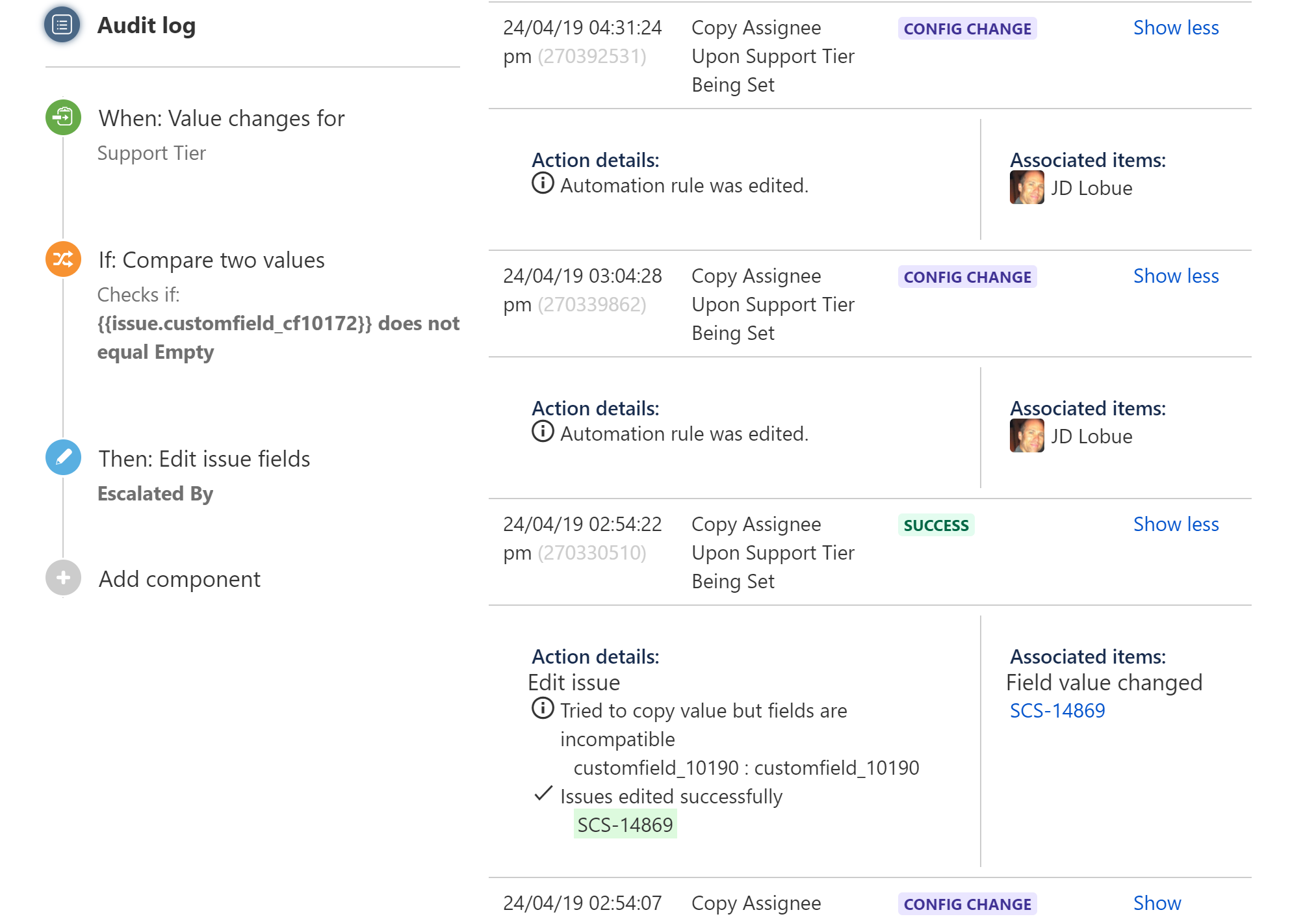Click JD Lobue avatar in first entry
Image resolution: width=1316 pixels, height=921 pixels.
pyautogui.click(x=1027, y=188)
